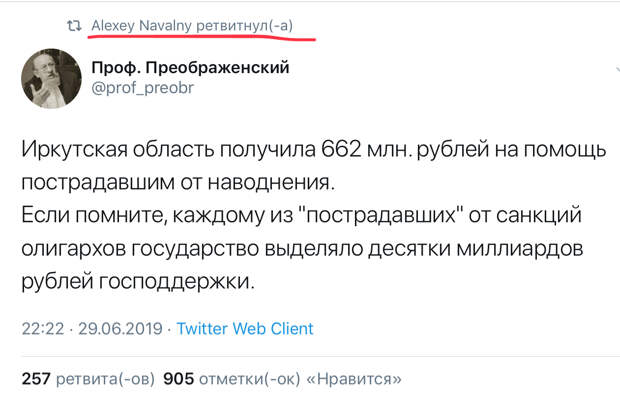Click the phrase рублей господдержки
This screenshot has width=620, height=393.
click(138, 282)
